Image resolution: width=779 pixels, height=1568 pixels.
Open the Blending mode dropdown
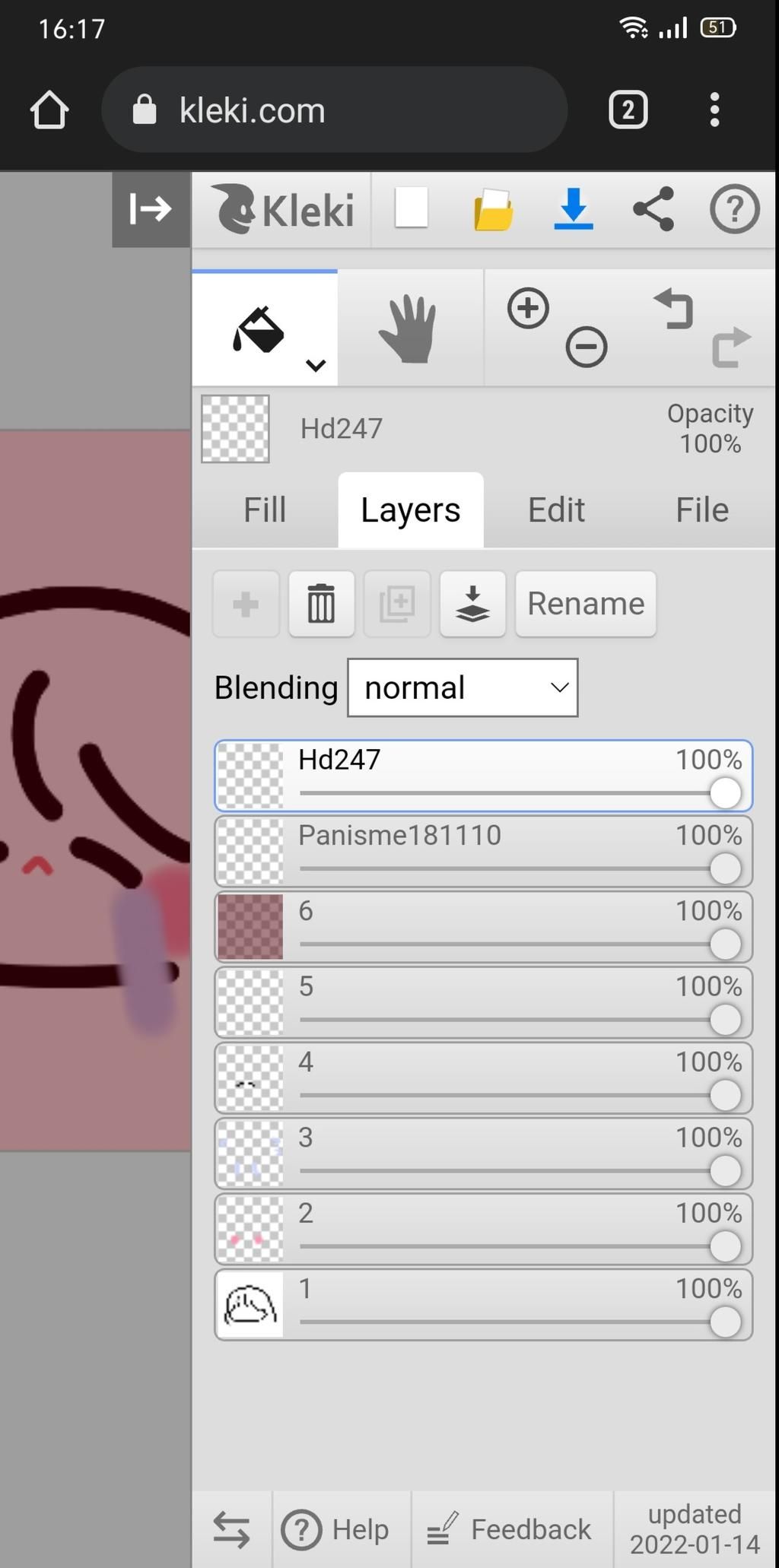click(463, 687)
